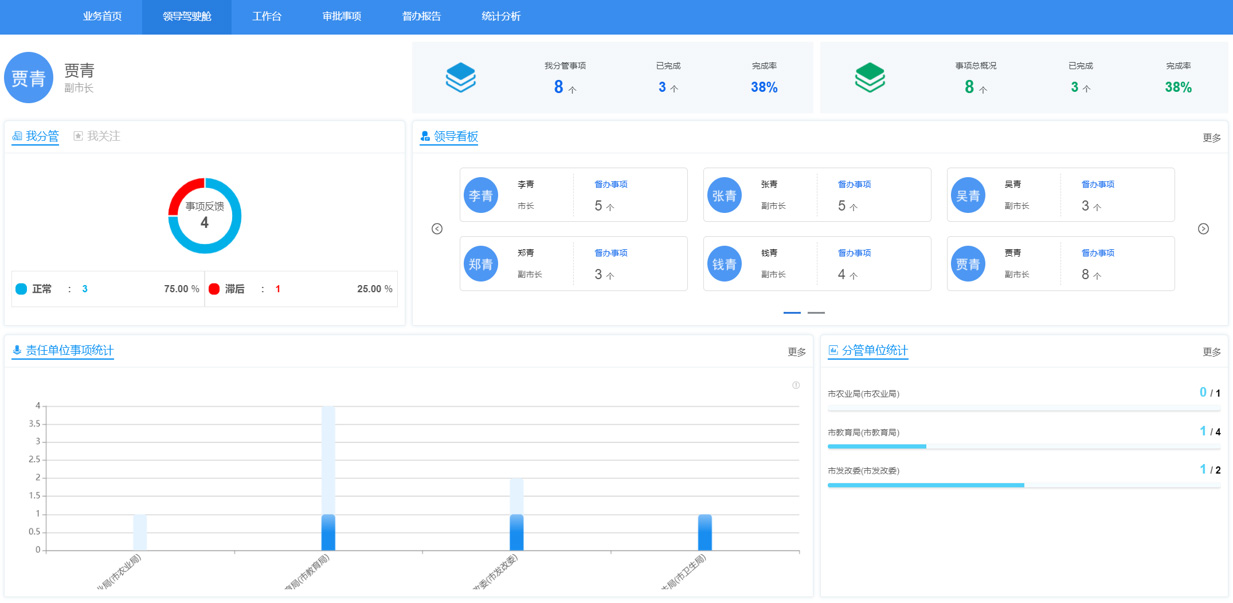1233x603 pixels.
Task: Click the 贾青 profile avatar at top left
Action: [x=29, y=78]
